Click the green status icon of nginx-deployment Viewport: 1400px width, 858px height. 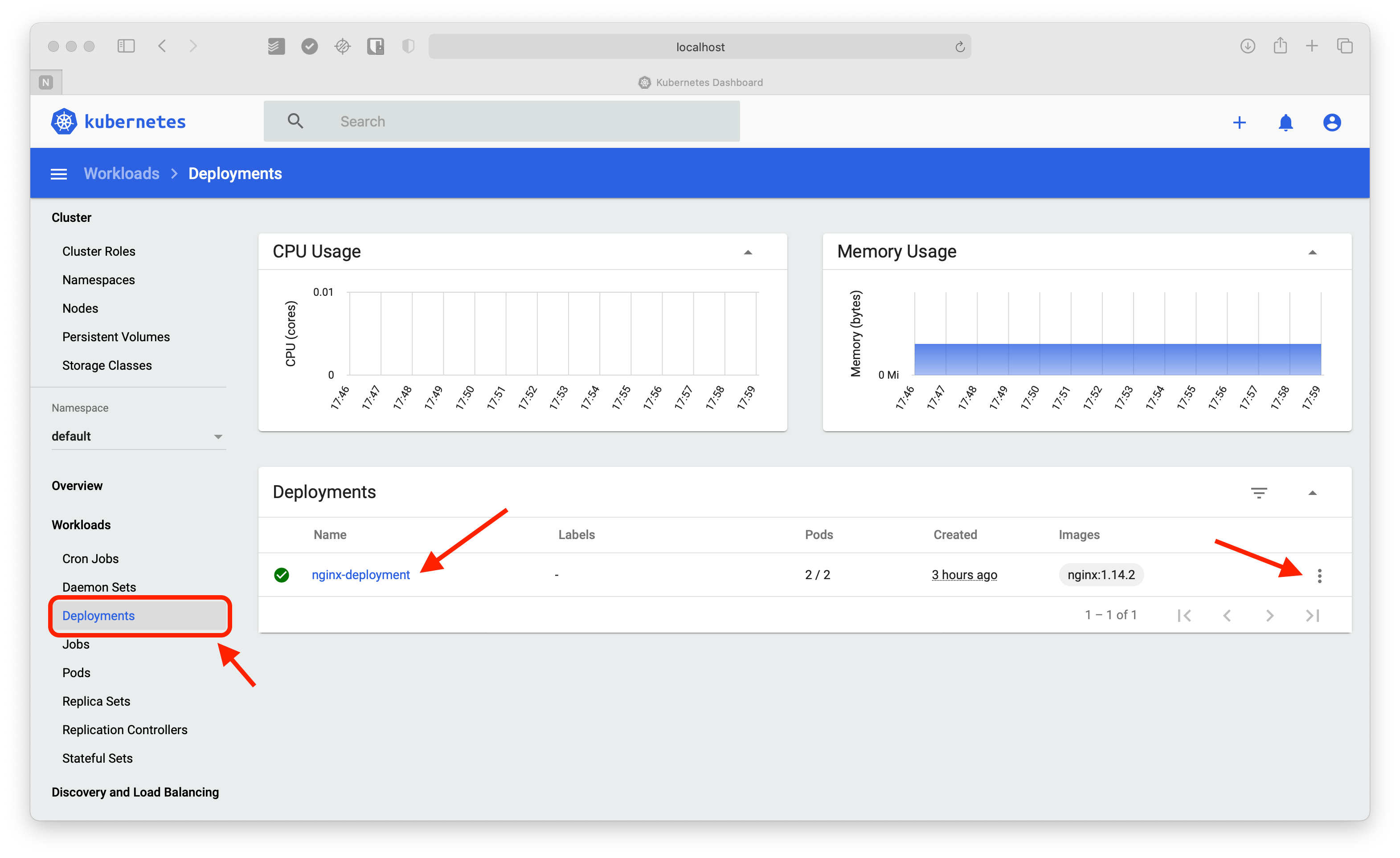click(281, 575)
